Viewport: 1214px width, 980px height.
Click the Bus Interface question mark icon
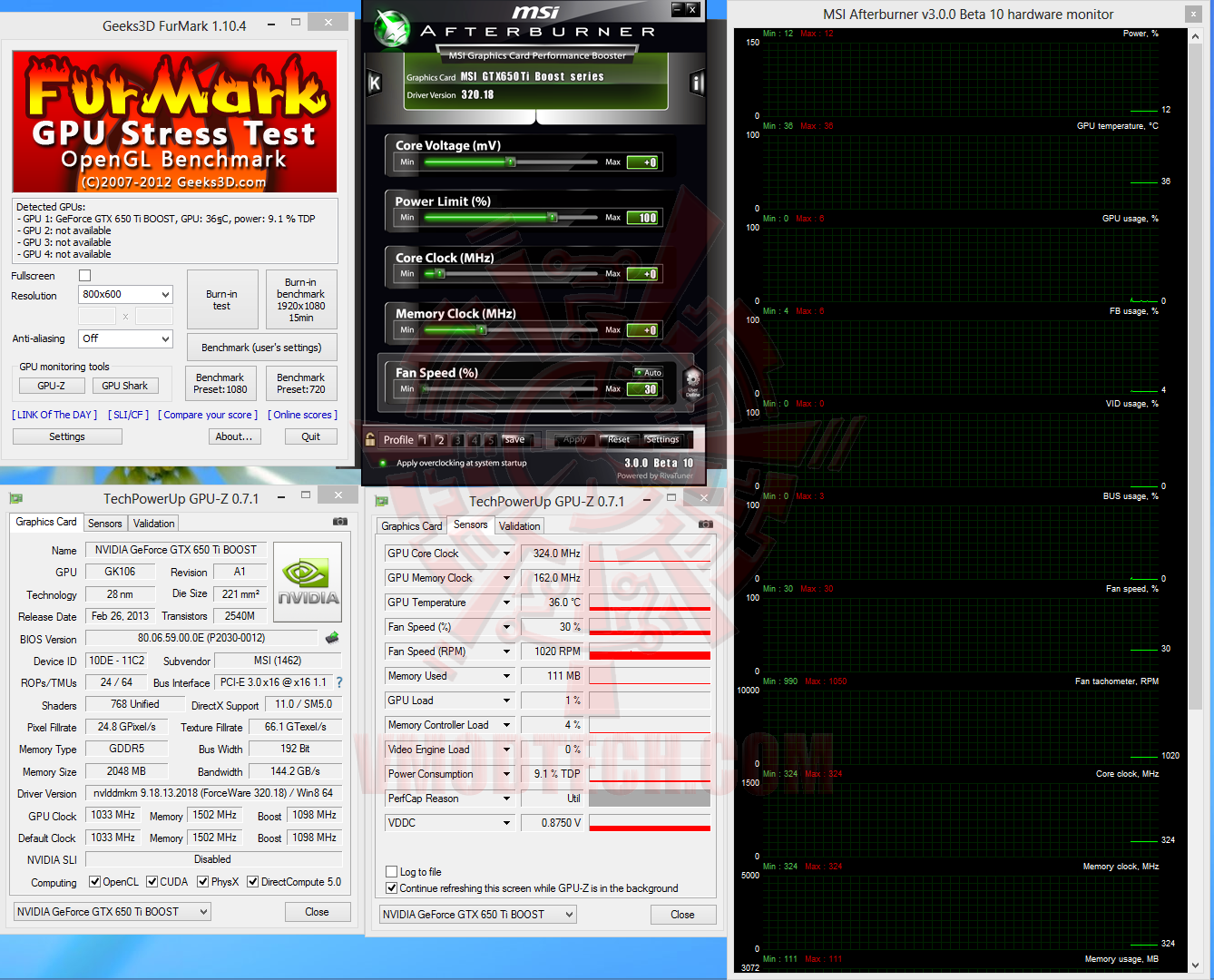pos(339,682)
